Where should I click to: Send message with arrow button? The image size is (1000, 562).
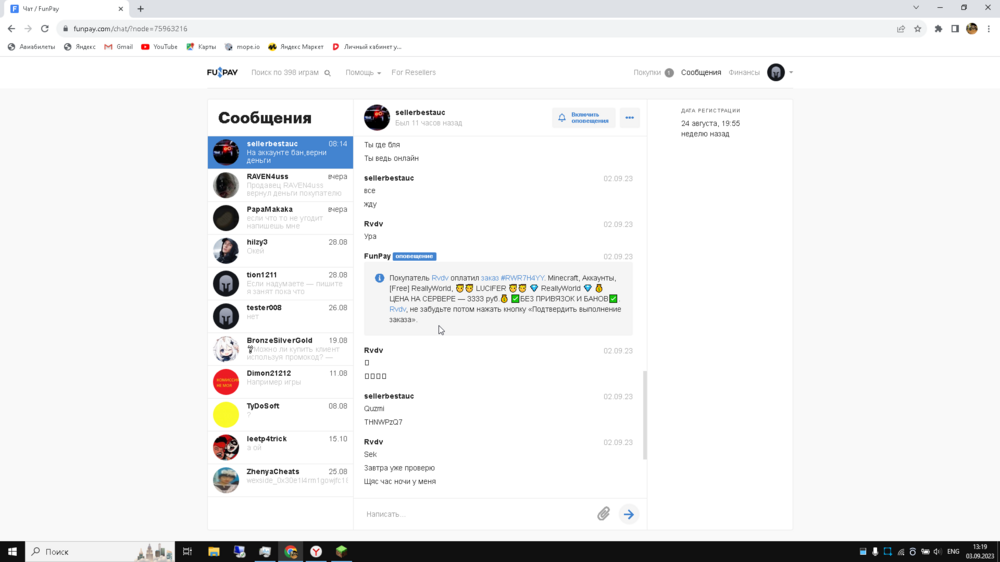(x=629, y=514)
